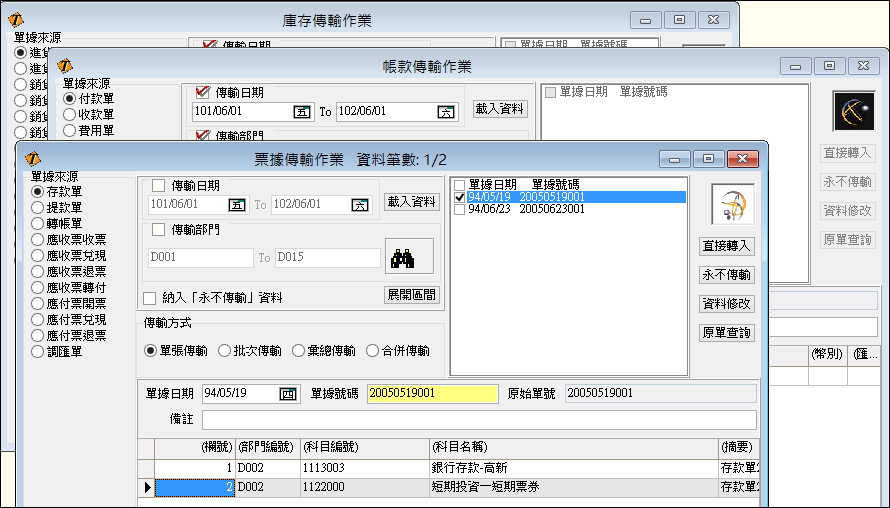Open calendar picker for start date 101/06/01
Screen dimensions: 890x508
(x=237, y=205)
